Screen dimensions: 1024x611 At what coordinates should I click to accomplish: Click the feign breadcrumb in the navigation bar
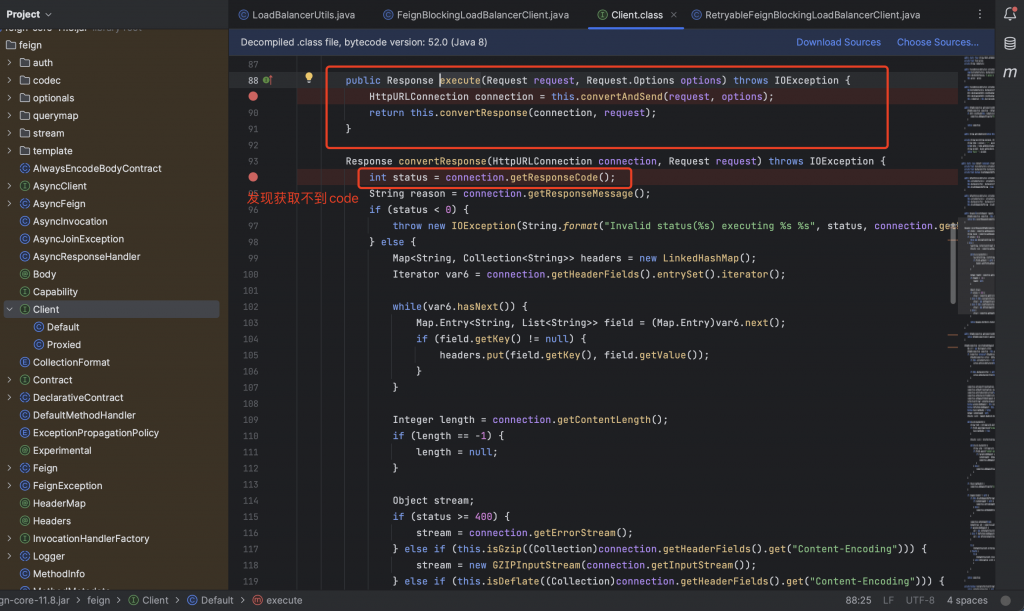pyautogui.click(x=99, y=601)
